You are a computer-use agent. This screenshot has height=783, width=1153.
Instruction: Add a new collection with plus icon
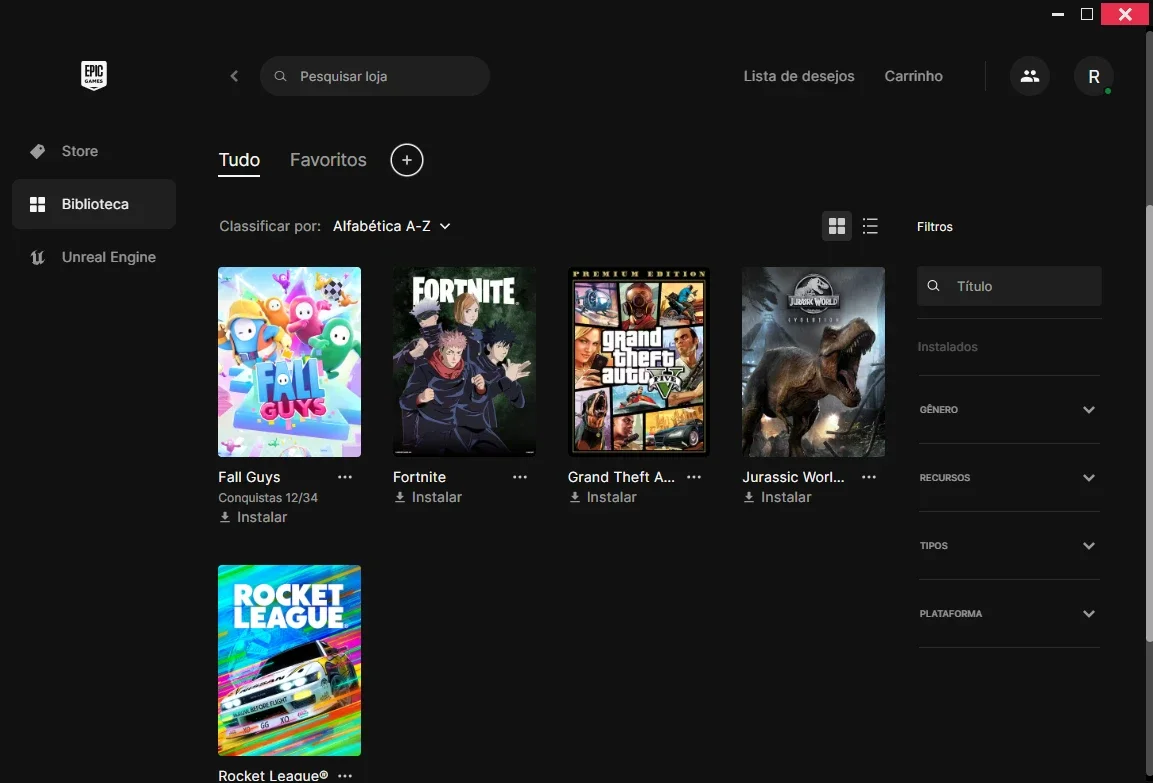pos(407,160)
